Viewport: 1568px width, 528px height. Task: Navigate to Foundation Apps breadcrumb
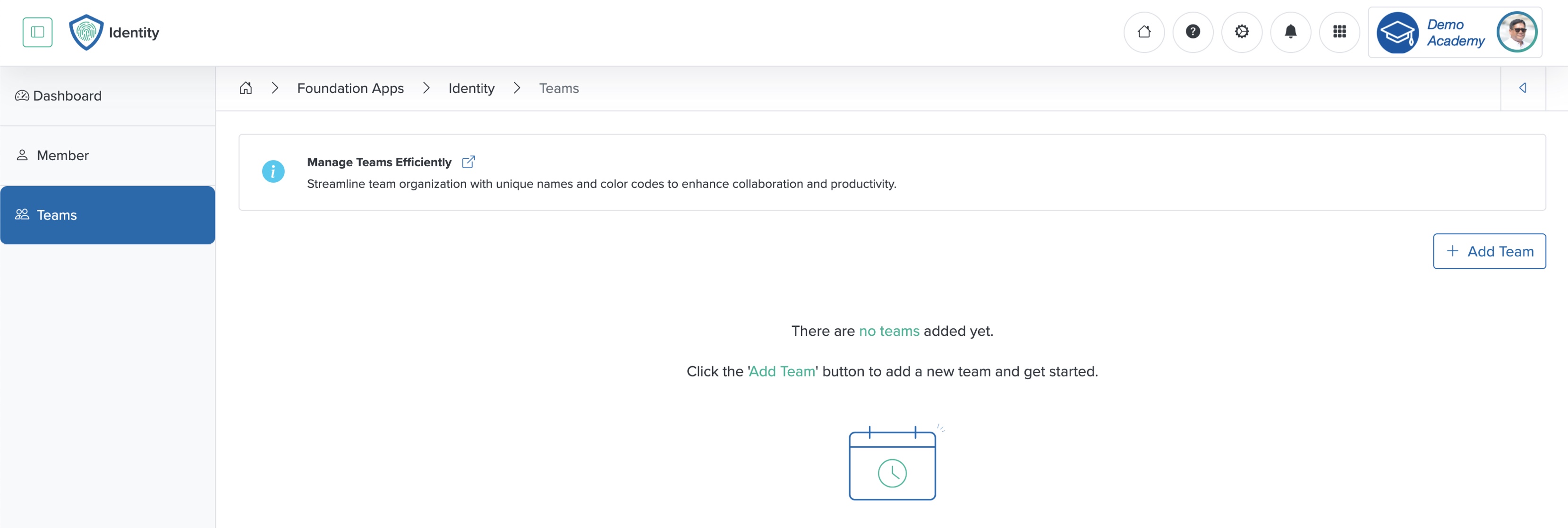pos(350,88)
